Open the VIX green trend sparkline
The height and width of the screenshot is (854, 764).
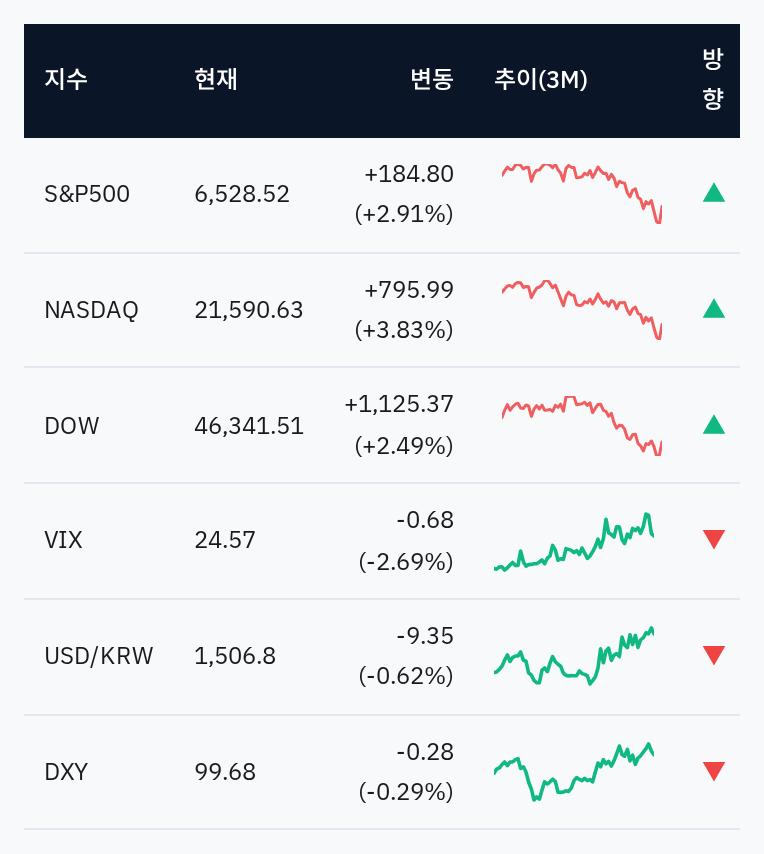[x=574, y=541]
